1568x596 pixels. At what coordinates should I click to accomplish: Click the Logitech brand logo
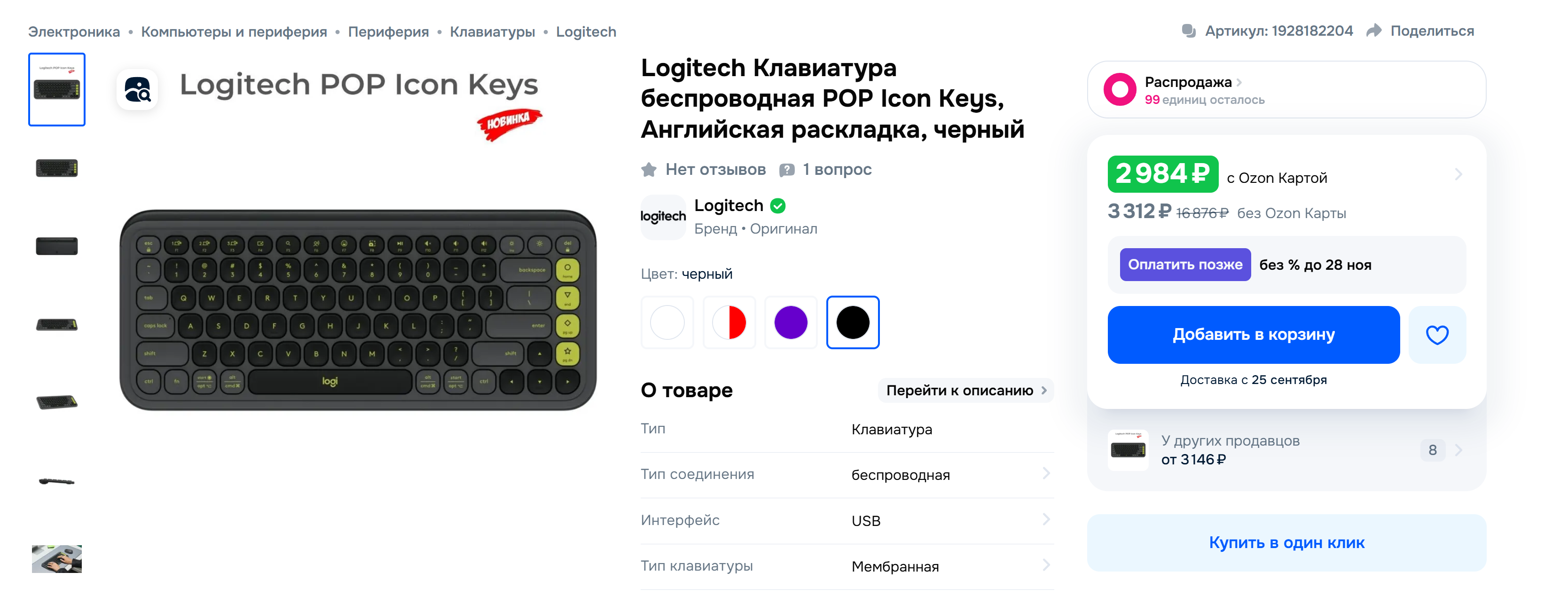663,217
